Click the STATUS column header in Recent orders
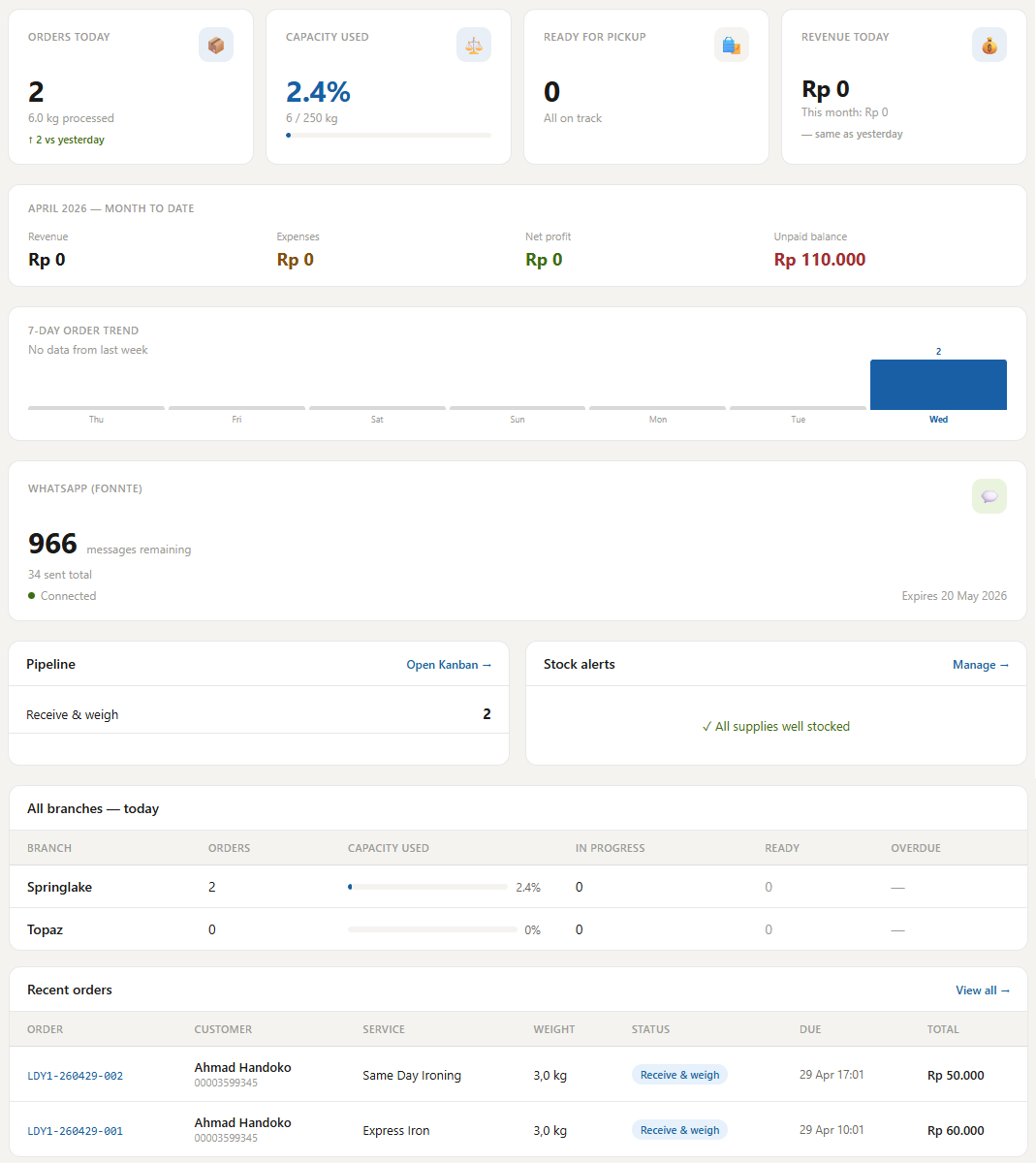 coord(650,1029)
